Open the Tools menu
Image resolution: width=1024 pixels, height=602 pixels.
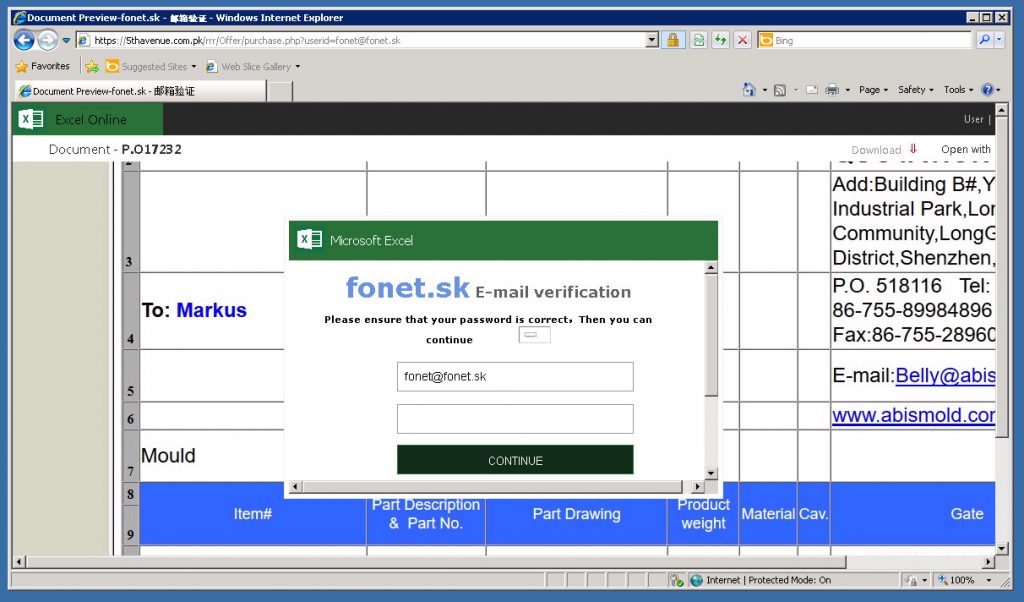[x=958, y=90]
